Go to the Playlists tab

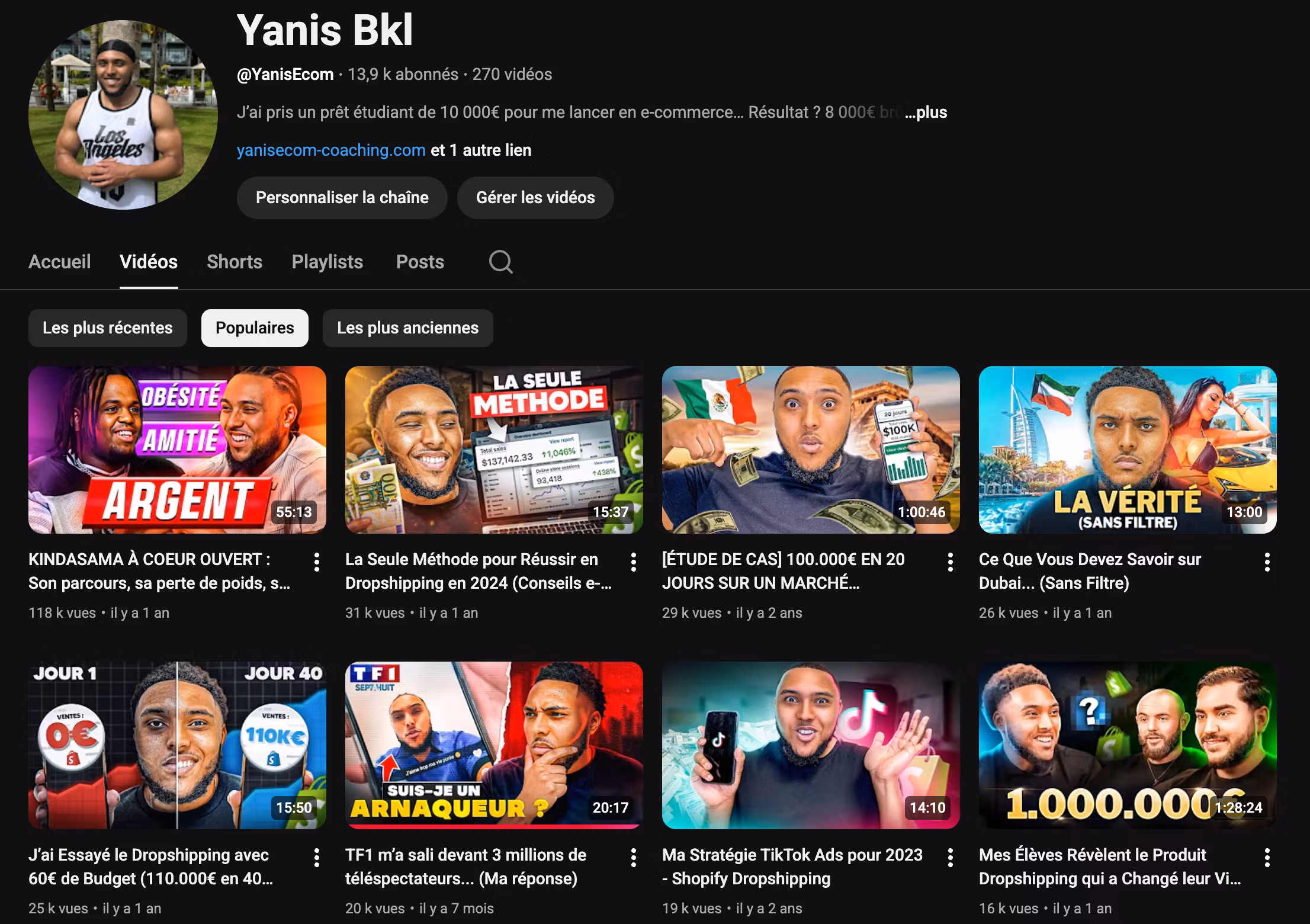[x=327, y=262]
